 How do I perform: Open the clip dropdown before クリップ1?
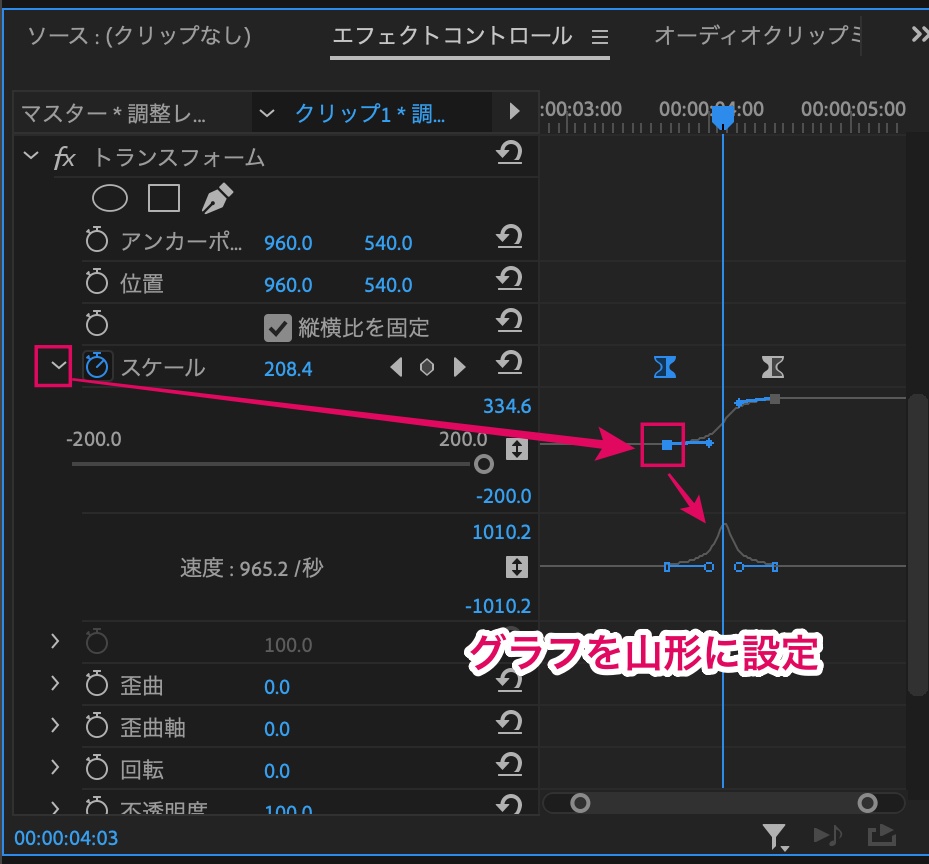pos(267,113)
